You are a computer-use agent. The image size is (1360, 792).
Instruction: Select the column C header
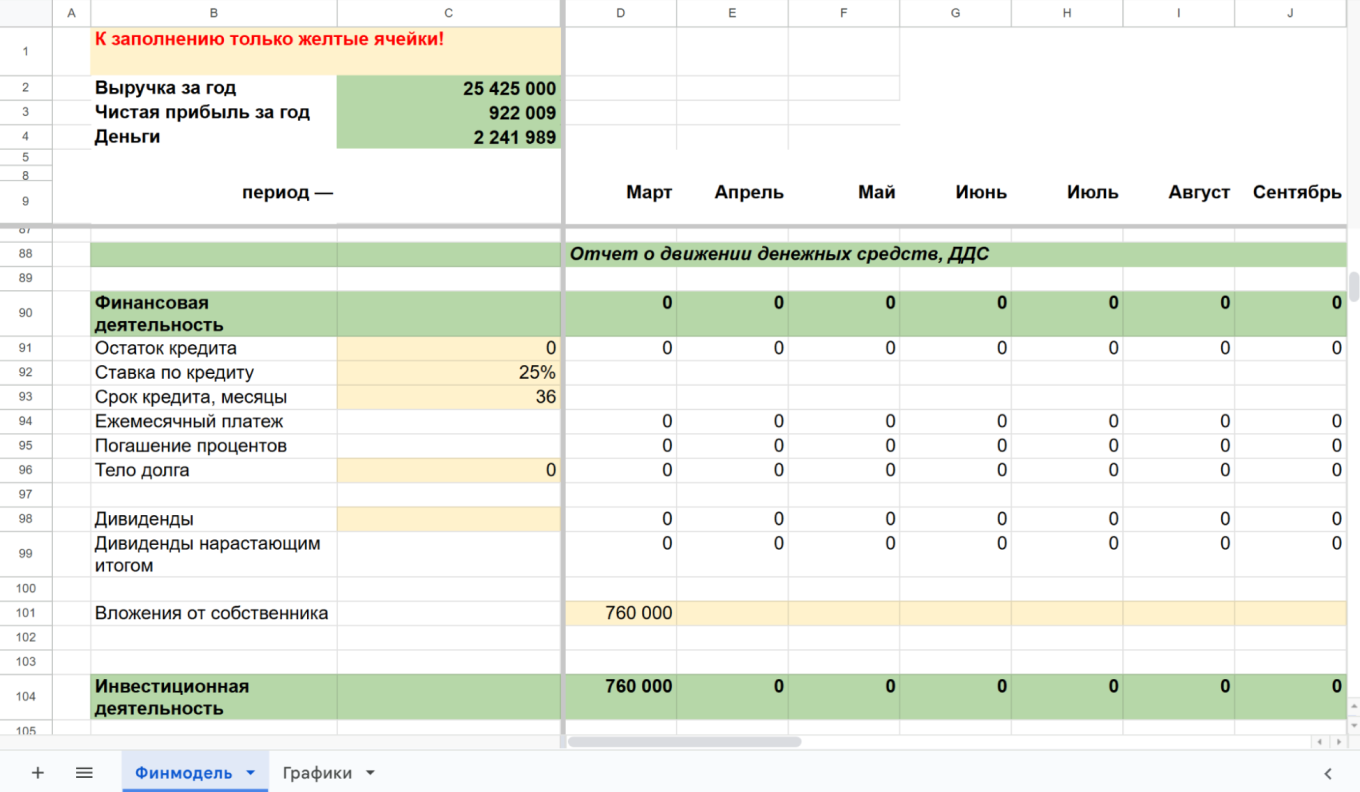[x=449, y=13]
